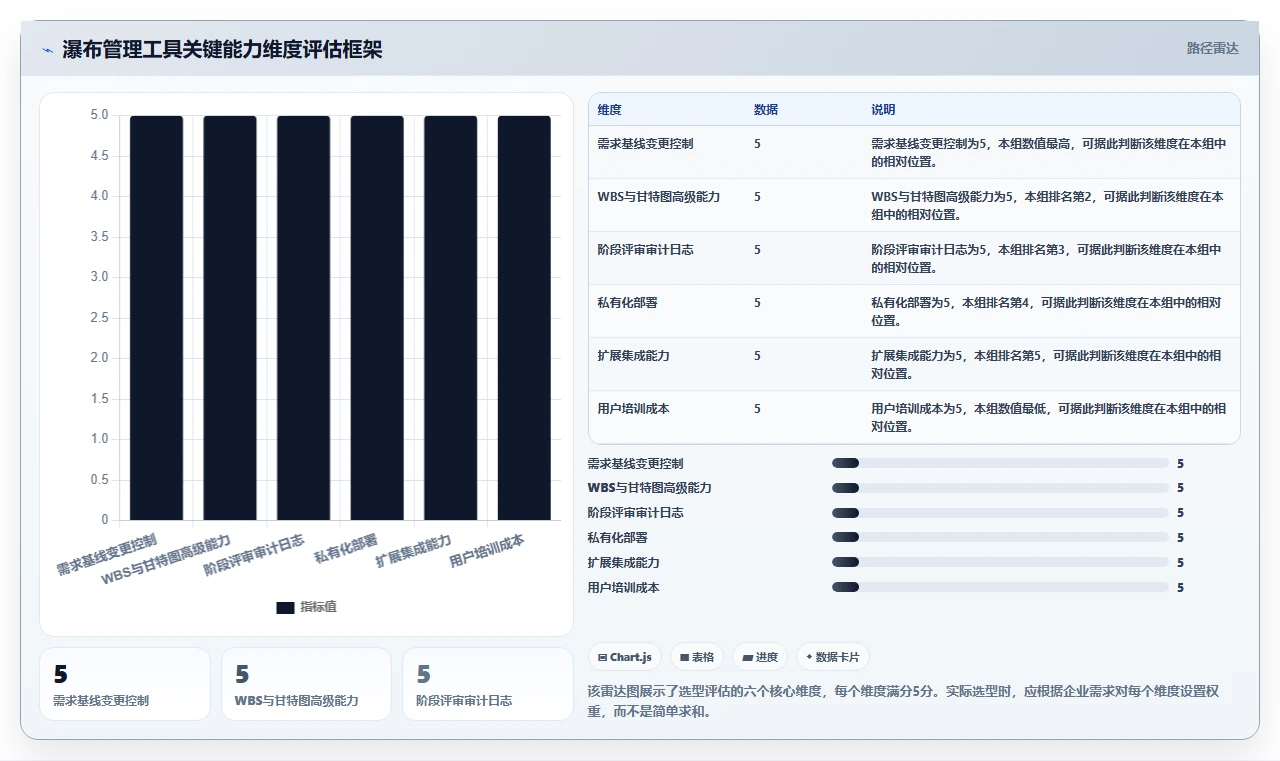This screenshot has height=761, width=1280.
Task: Click the 维度 column header in the table
Action: click(609, 109)
